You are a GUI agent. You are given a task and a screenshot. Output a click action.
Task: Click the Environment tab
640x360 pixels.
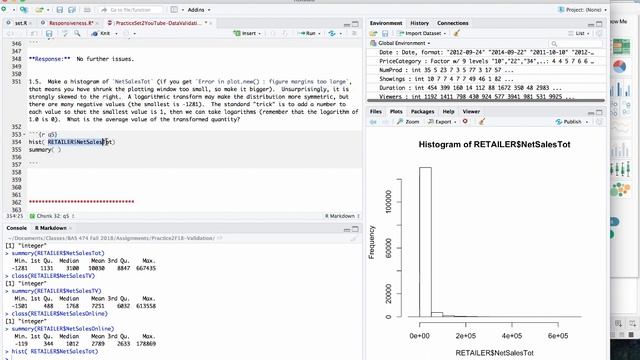[386, 23]
